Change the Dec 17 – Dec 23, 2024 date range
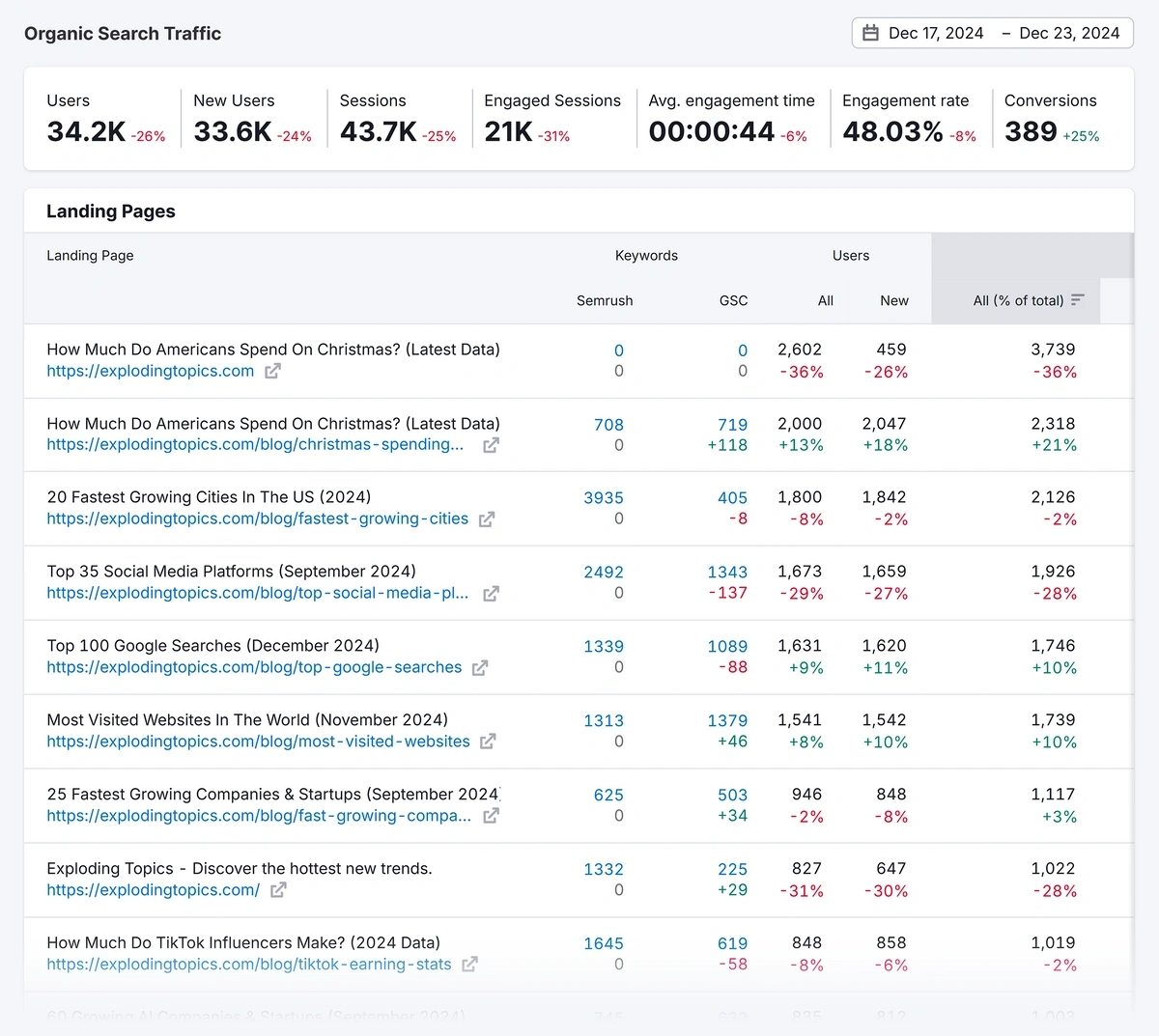Screen dimensions: 1159x1036 pos(993,33)
